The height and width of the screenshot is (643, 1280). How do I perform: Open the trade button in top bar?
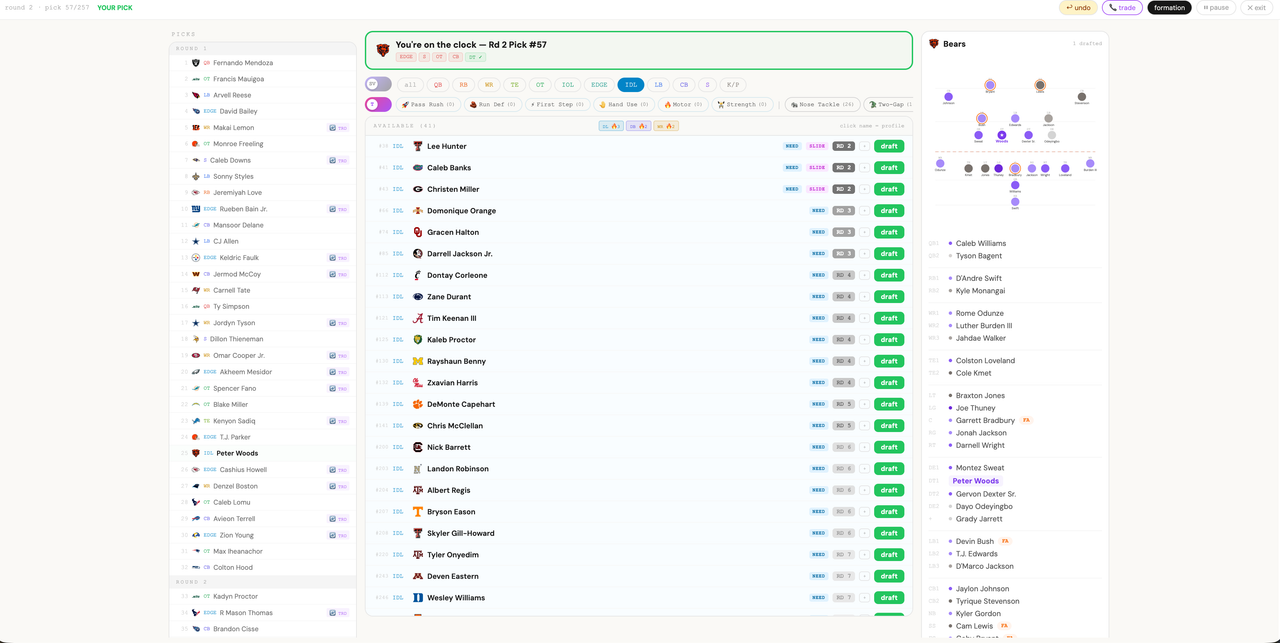1122,8
